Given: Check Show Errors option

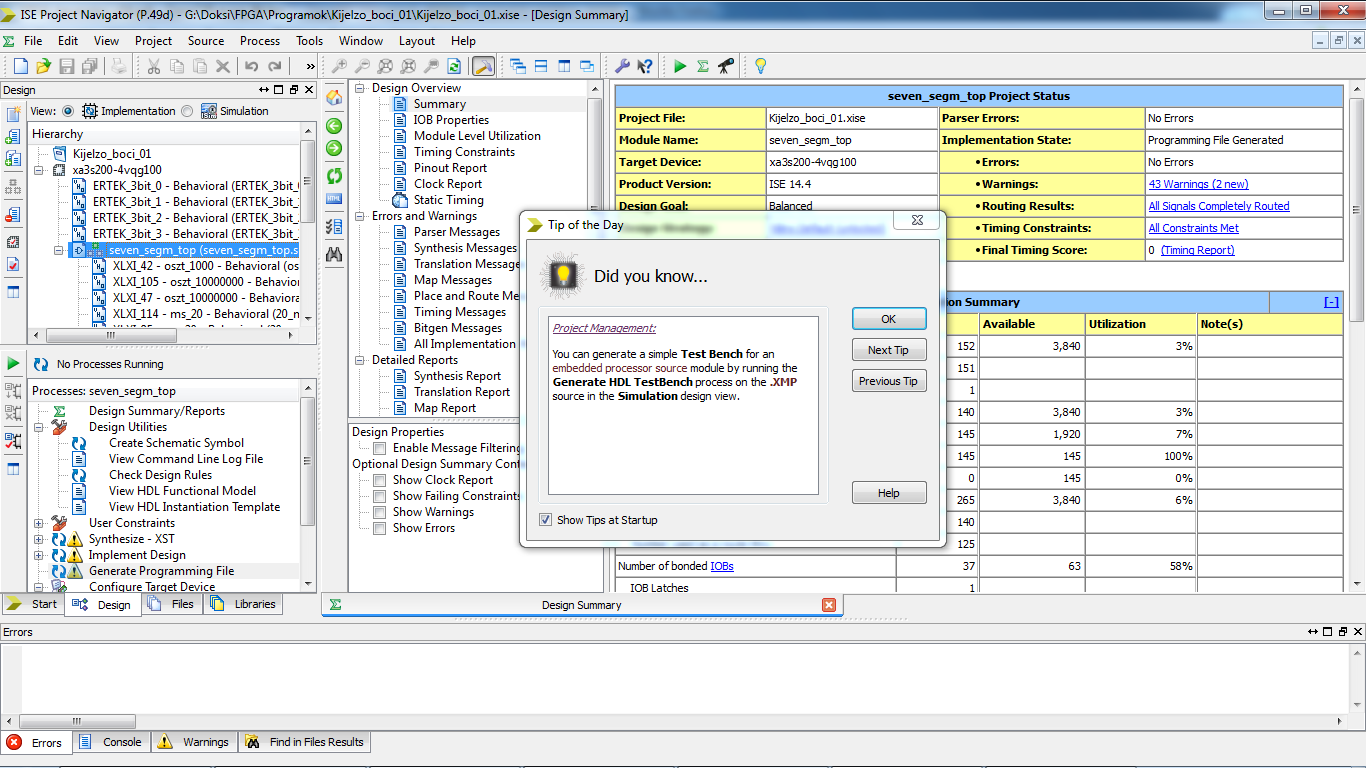Looking at the screenshot, I should tap(379, 528).
